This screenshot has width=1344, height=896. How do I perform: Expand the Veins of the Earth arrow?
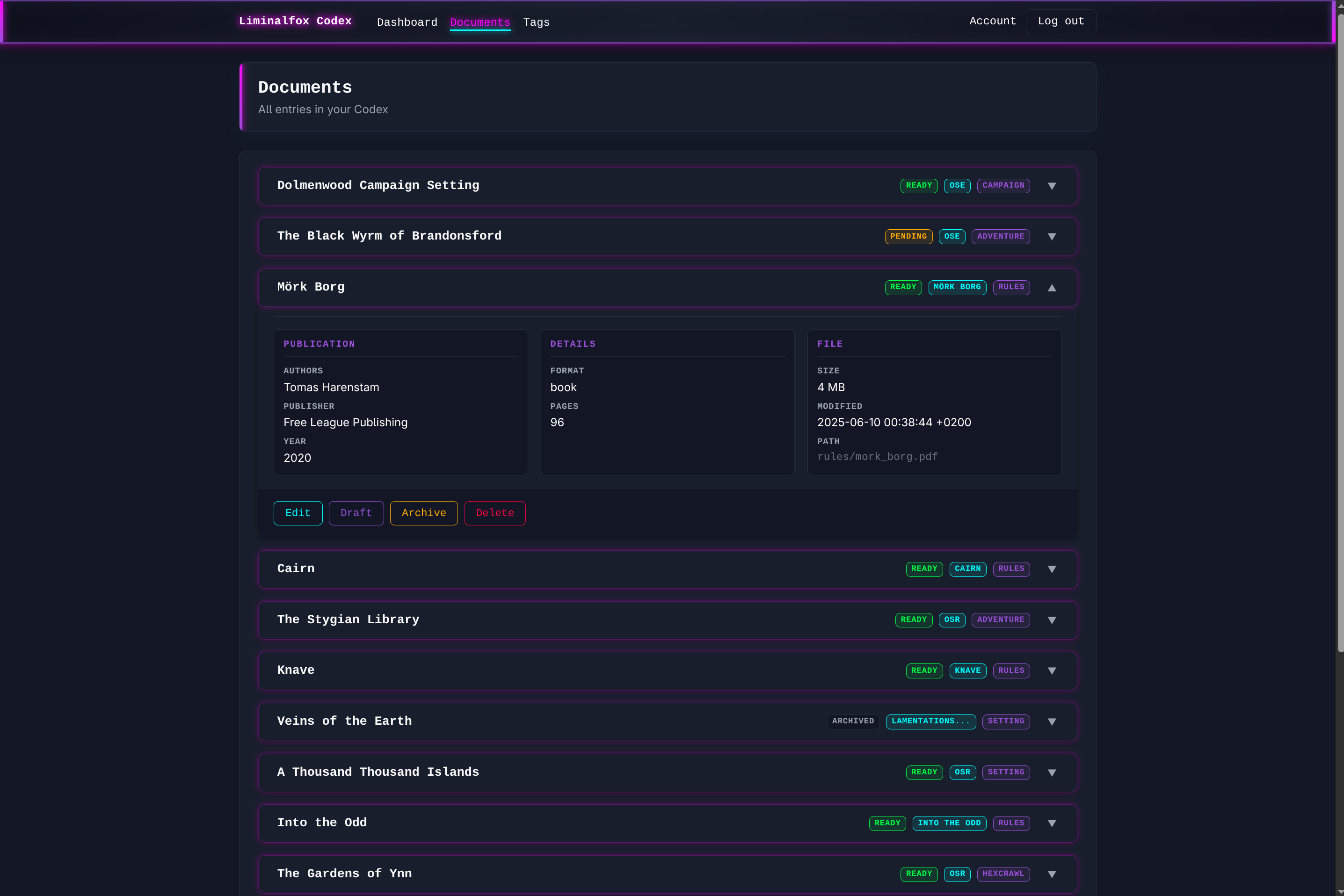pos(1052,722)
